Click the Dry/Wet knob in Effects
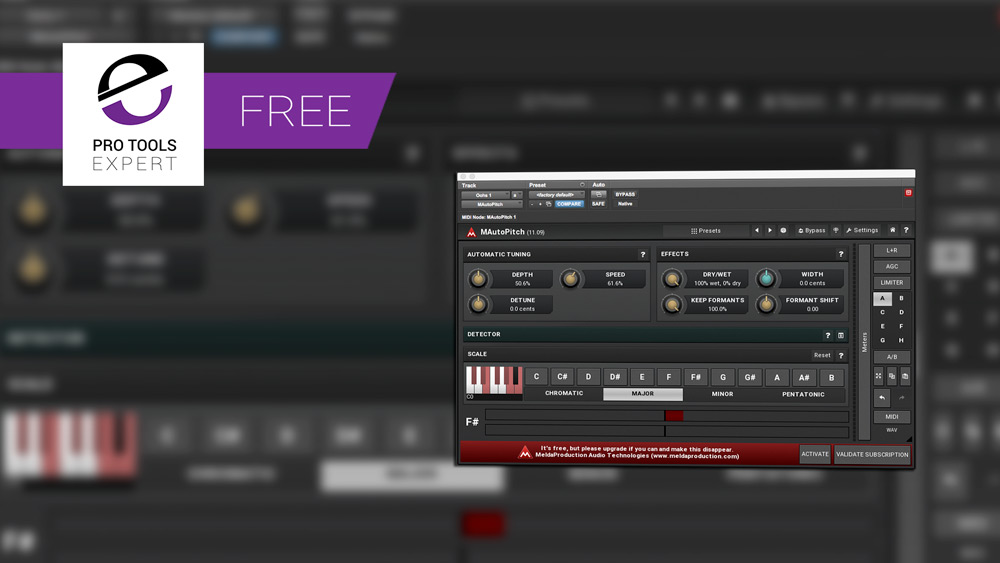The image size is (1000, 563). click(x=672, y=279)
